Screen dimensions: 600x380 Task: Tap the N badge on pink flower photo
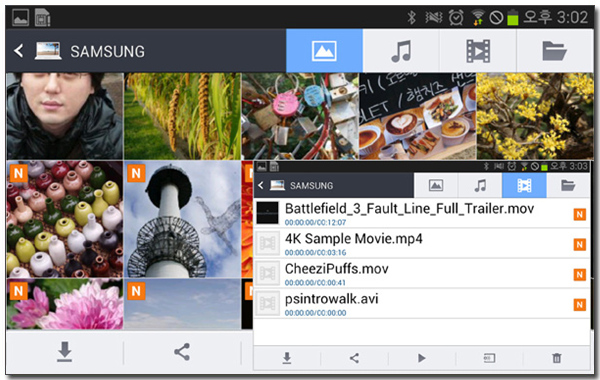(x=18, y=291)
